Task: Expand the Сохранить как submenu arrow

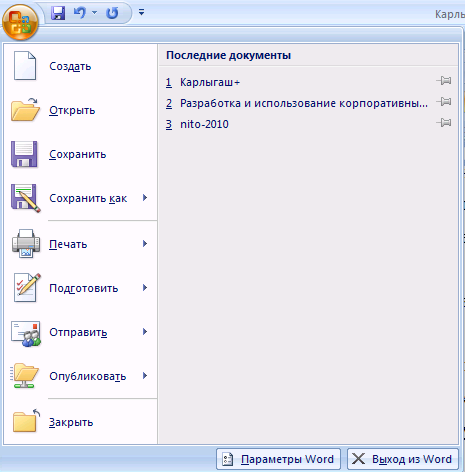Action: coord(145,198)
